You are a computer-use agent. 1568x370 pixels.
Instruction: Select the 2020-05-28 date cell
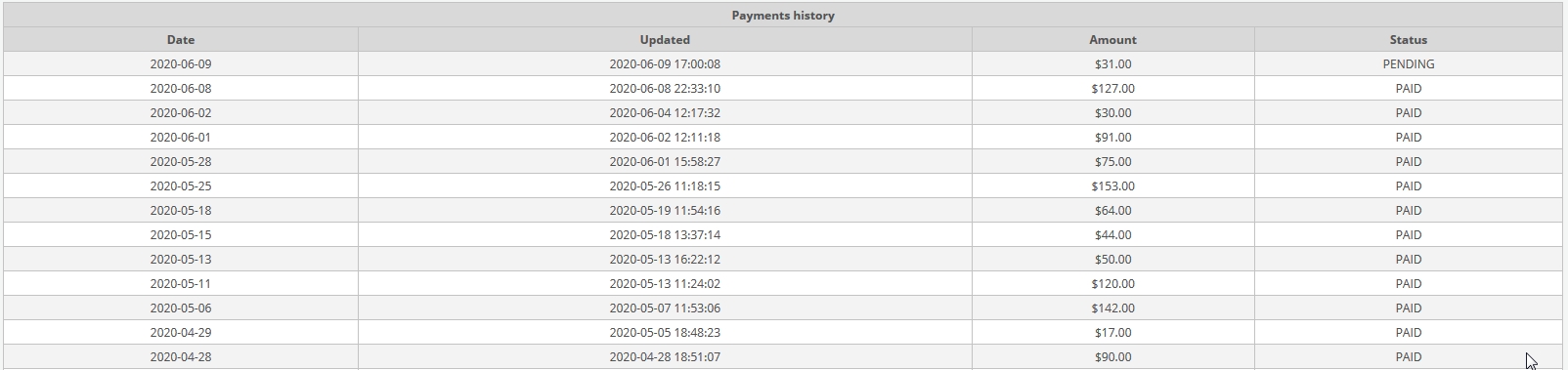point(181,162)
